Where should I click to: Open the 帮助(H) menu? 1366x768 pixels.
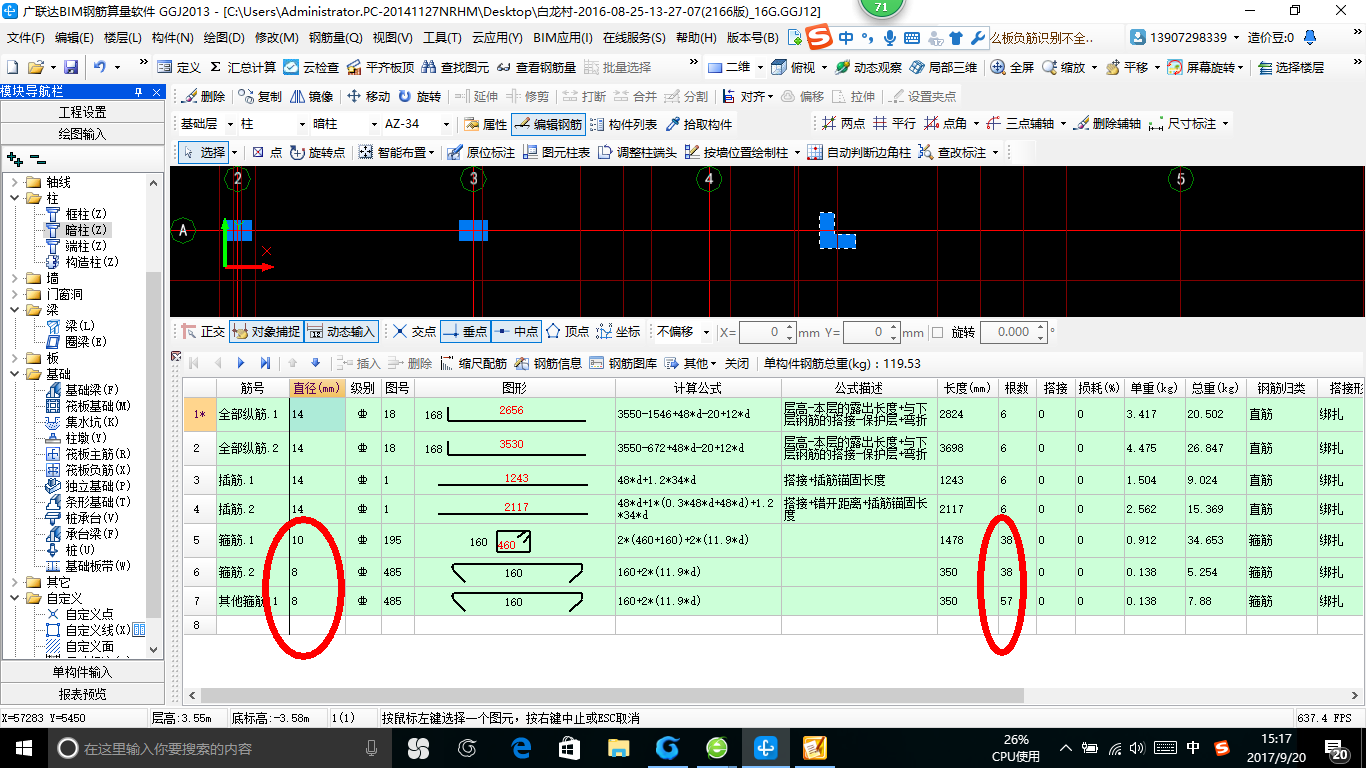tap(696, 38)
